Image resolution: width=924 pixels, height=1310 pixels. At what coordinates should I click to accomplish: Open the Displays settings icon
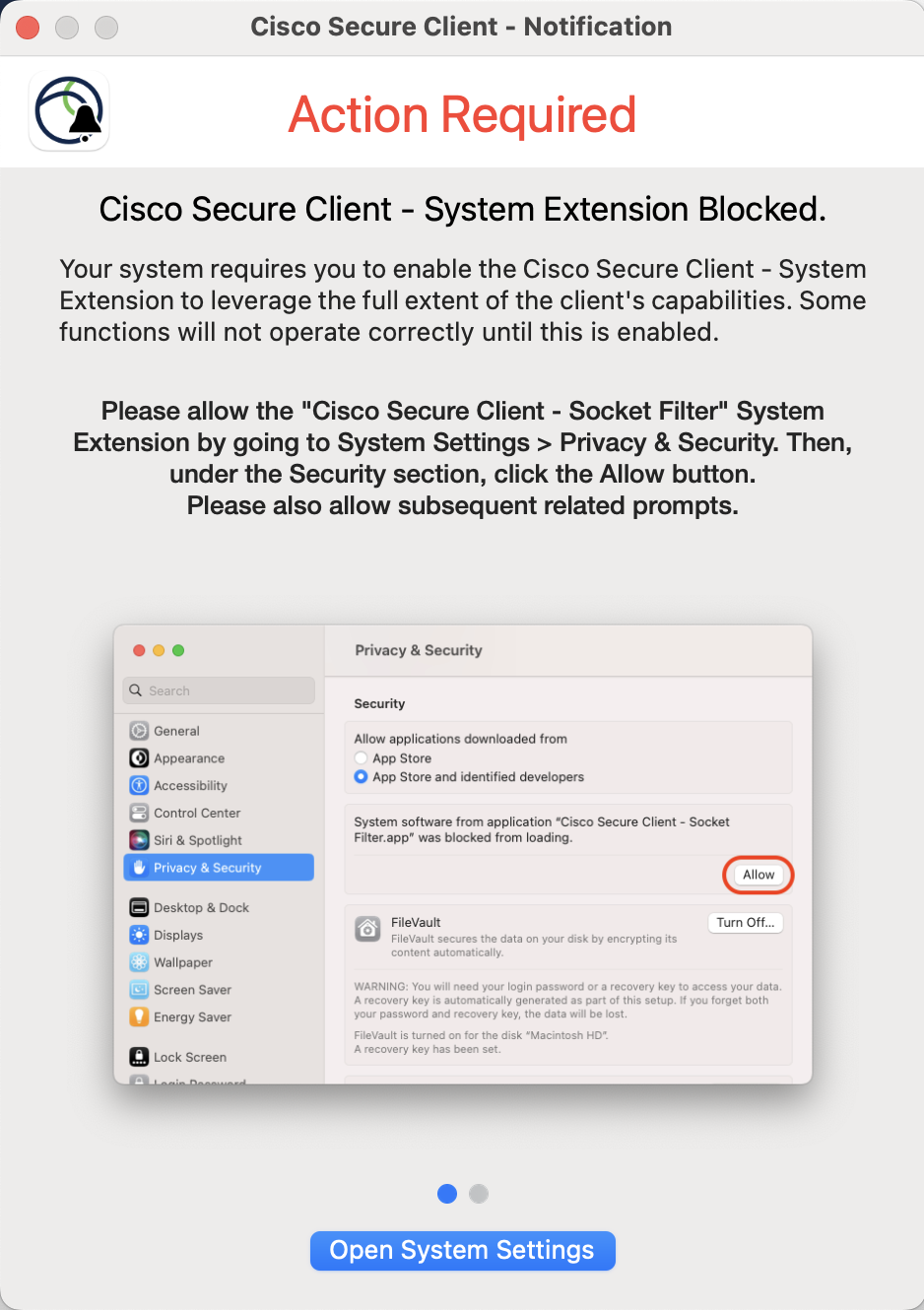[138, 934]
